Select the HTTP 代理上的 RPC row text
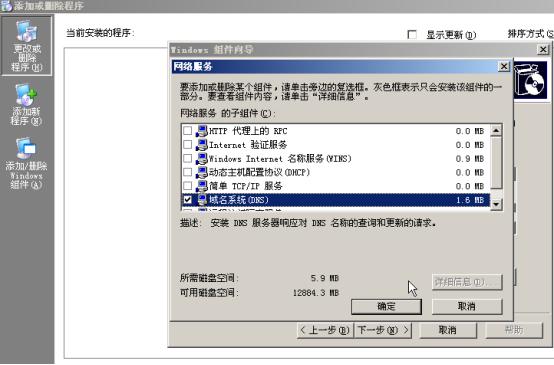This screenshot has height=365, width=554. (248, 131)
